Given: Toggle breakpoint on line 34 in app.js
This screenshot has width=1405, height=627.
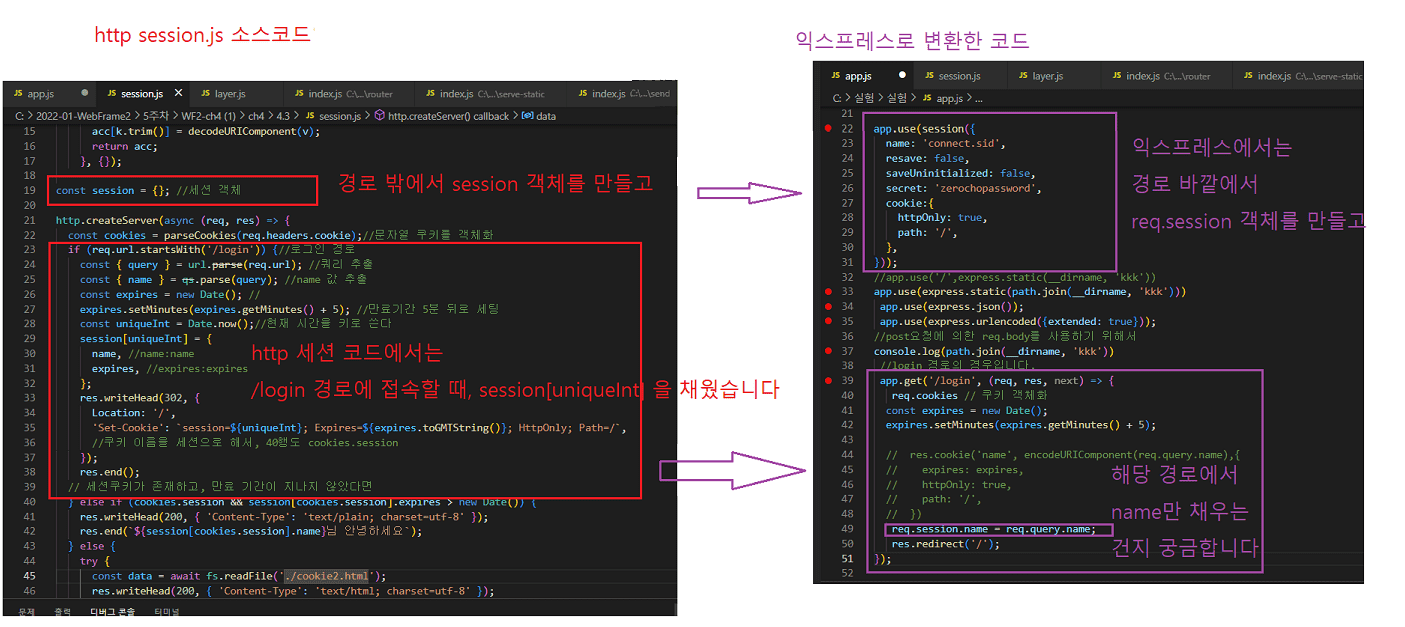Looking at the screenshot, I should click(x=827, y=307).
